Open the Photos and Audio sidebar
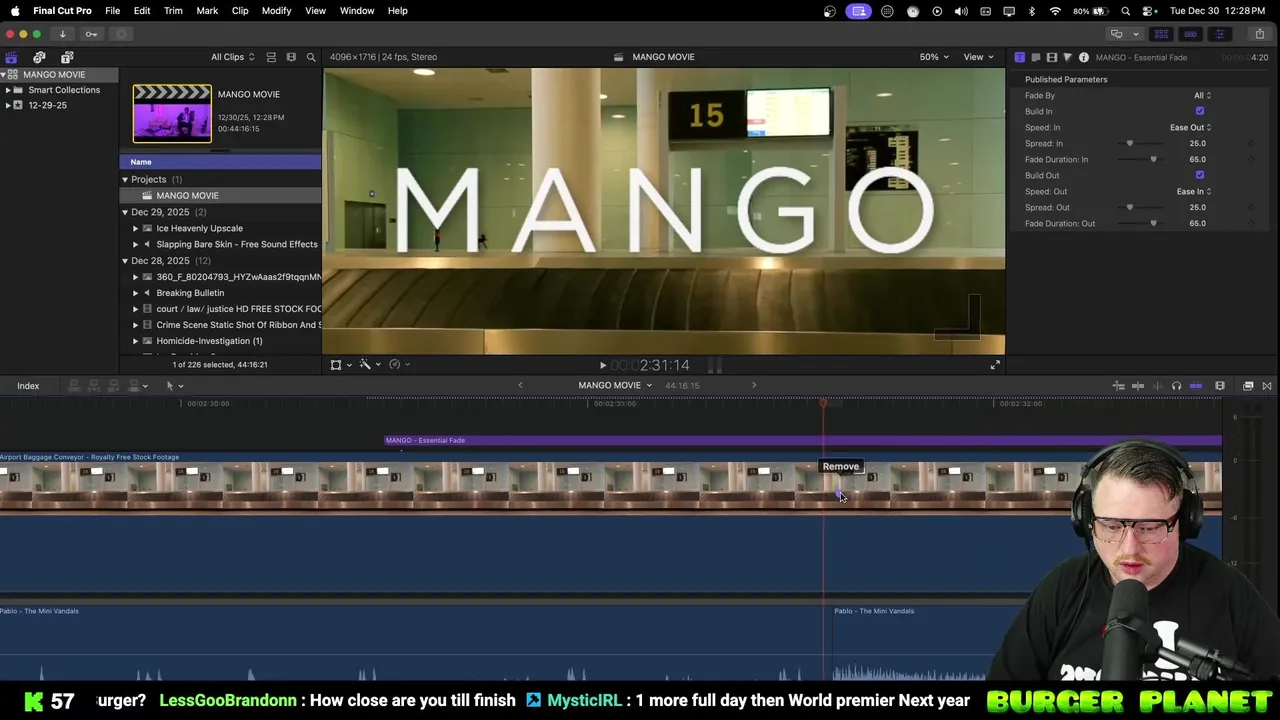Image resolution: width=1280 pixels, height=720 pixels. coord(39,57)
